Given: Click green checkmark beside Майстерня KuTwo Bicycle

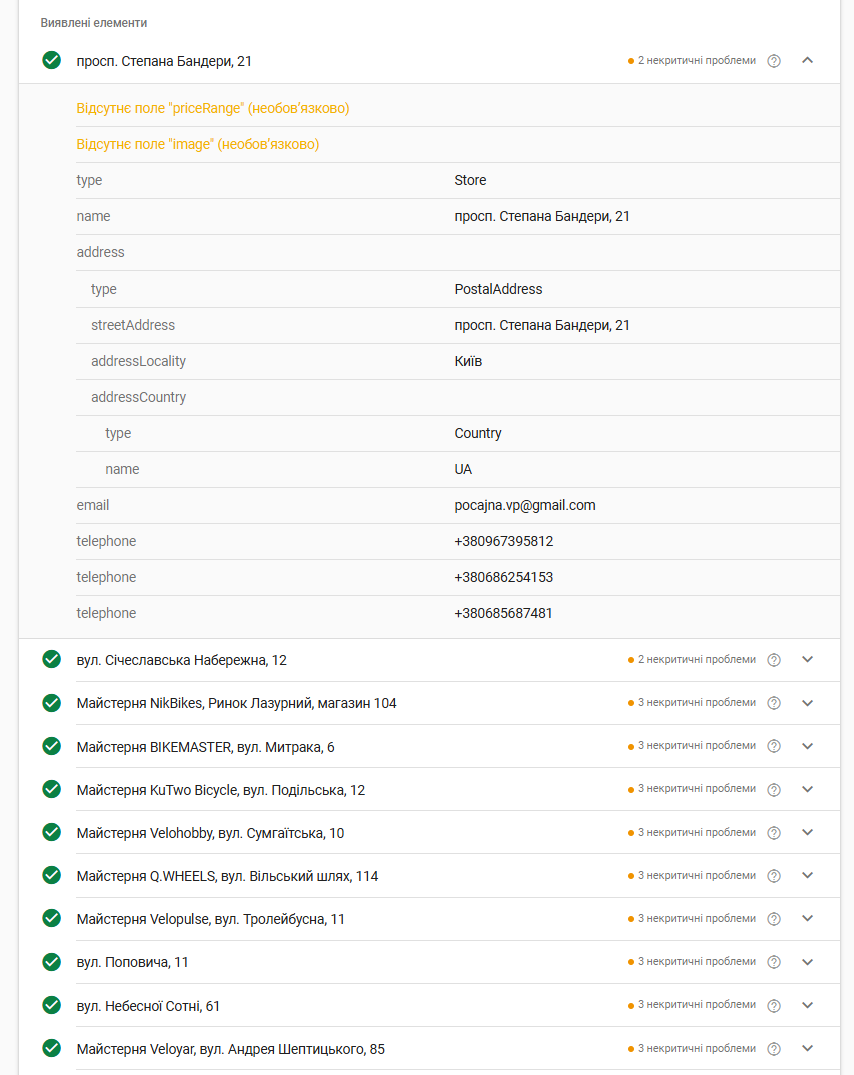Looking at the screenshot, I should [x=51, y=789].
